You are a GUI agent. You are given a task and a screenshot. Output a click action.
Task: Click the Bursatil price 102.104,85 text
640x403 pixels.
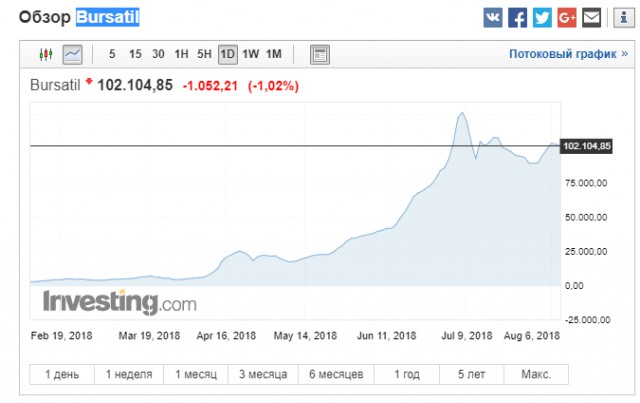(135, 85)
